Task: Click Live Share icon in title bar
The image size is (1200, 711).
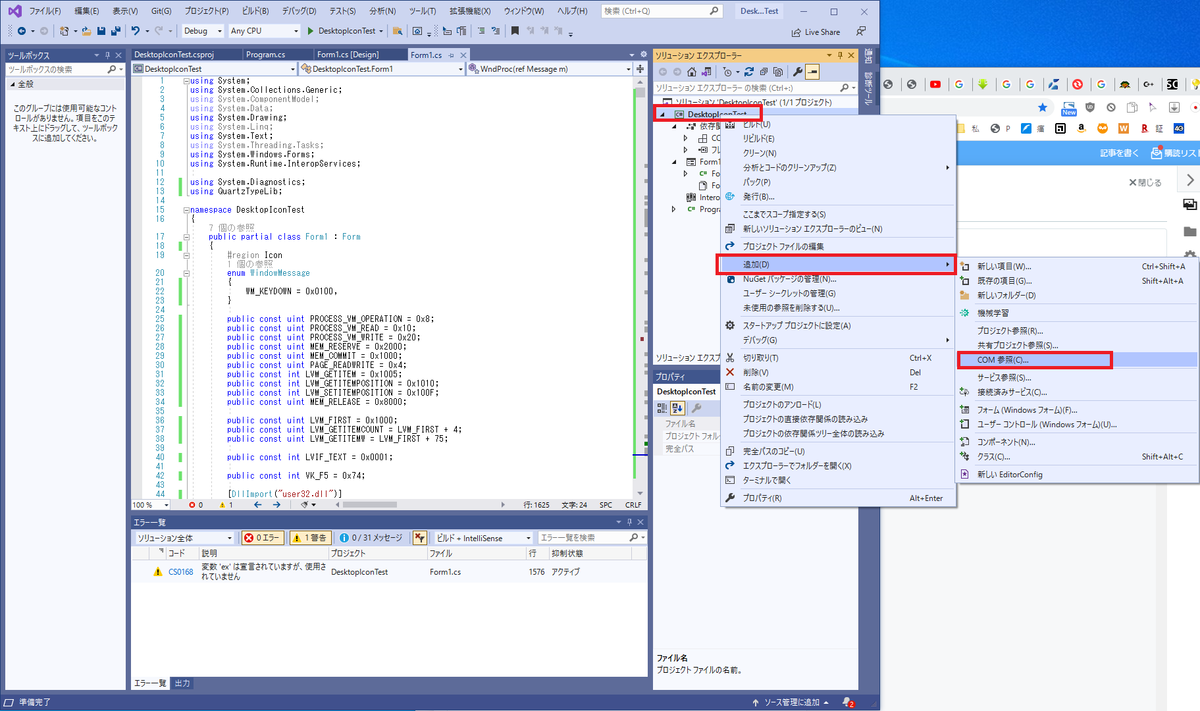Action: (796, 31)
